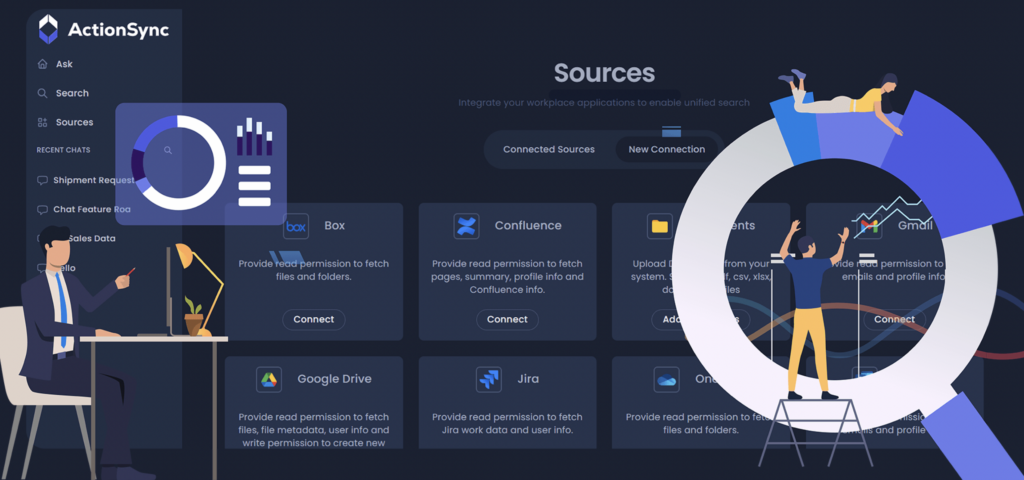The image size is (1024, 480).
Task: Click the magnifier icon in the sidebar
Action: [x=42, y=93]
